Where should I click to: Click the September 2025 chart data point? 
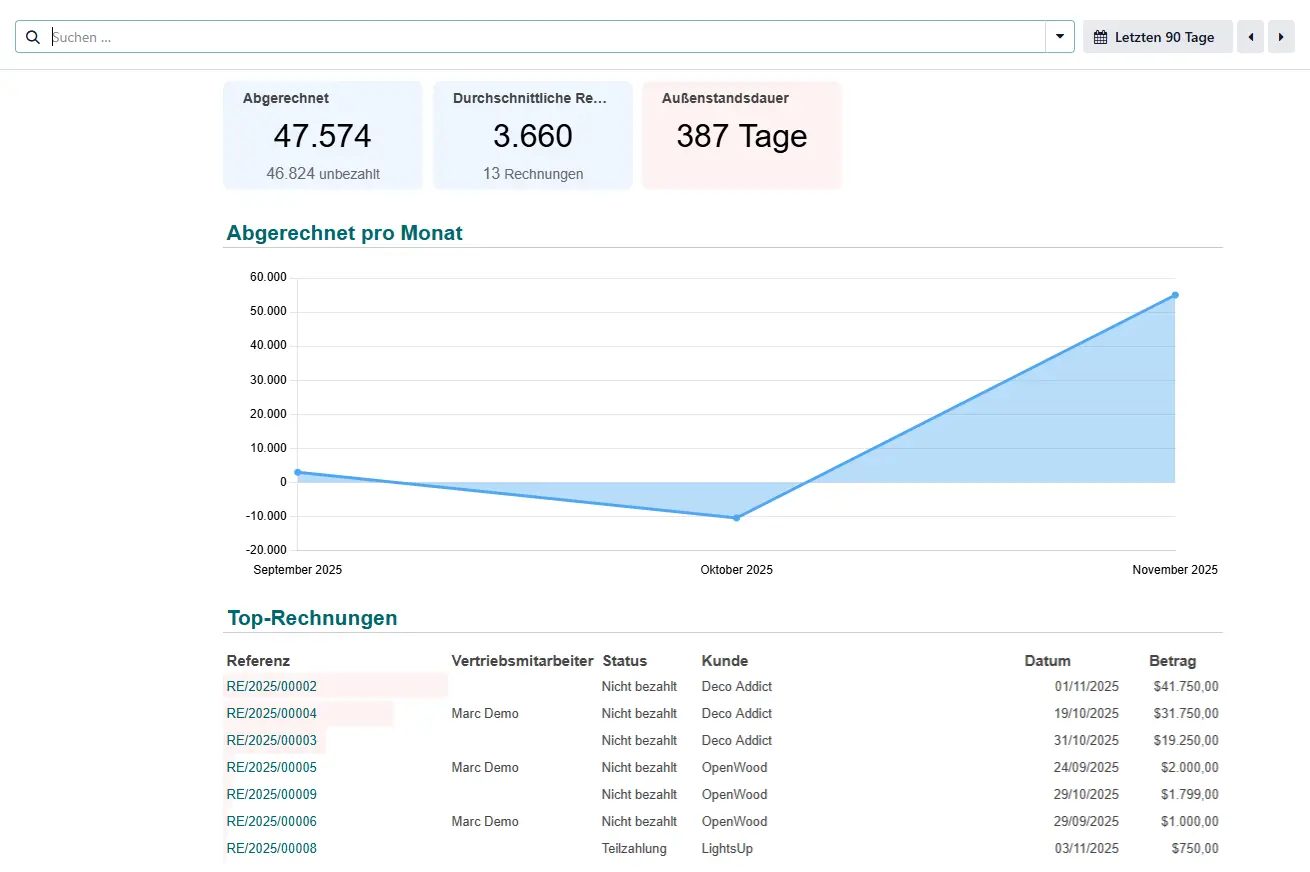298,472
